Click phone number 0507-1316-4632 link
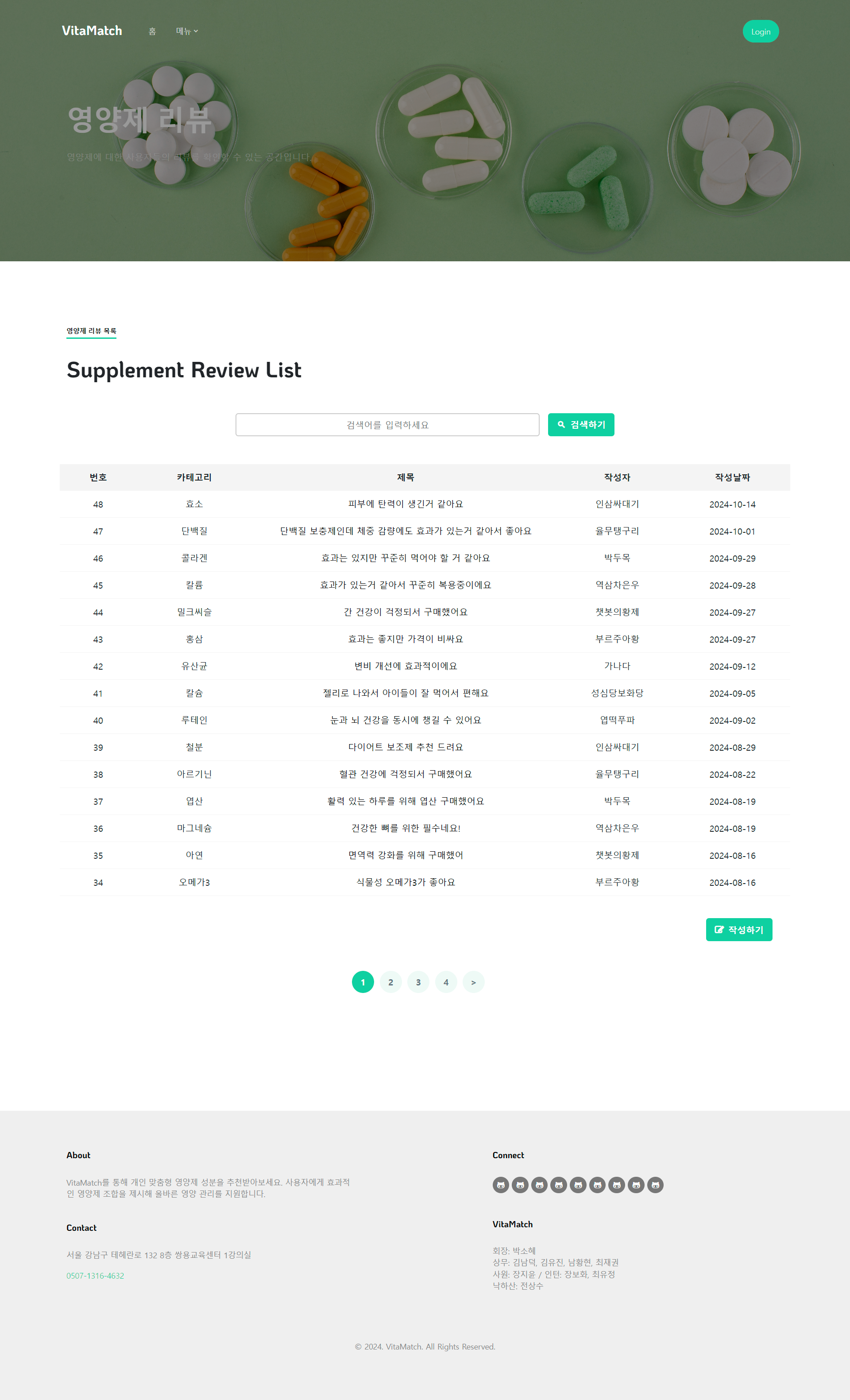 point(95,1276)
